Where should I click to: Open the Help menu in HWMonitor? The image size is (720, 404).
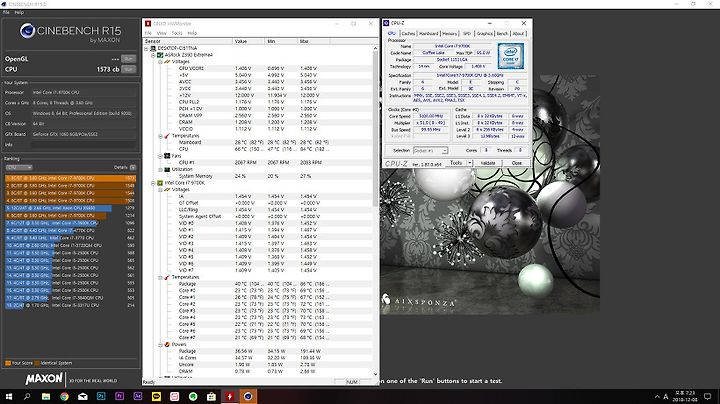pos(192,33)
